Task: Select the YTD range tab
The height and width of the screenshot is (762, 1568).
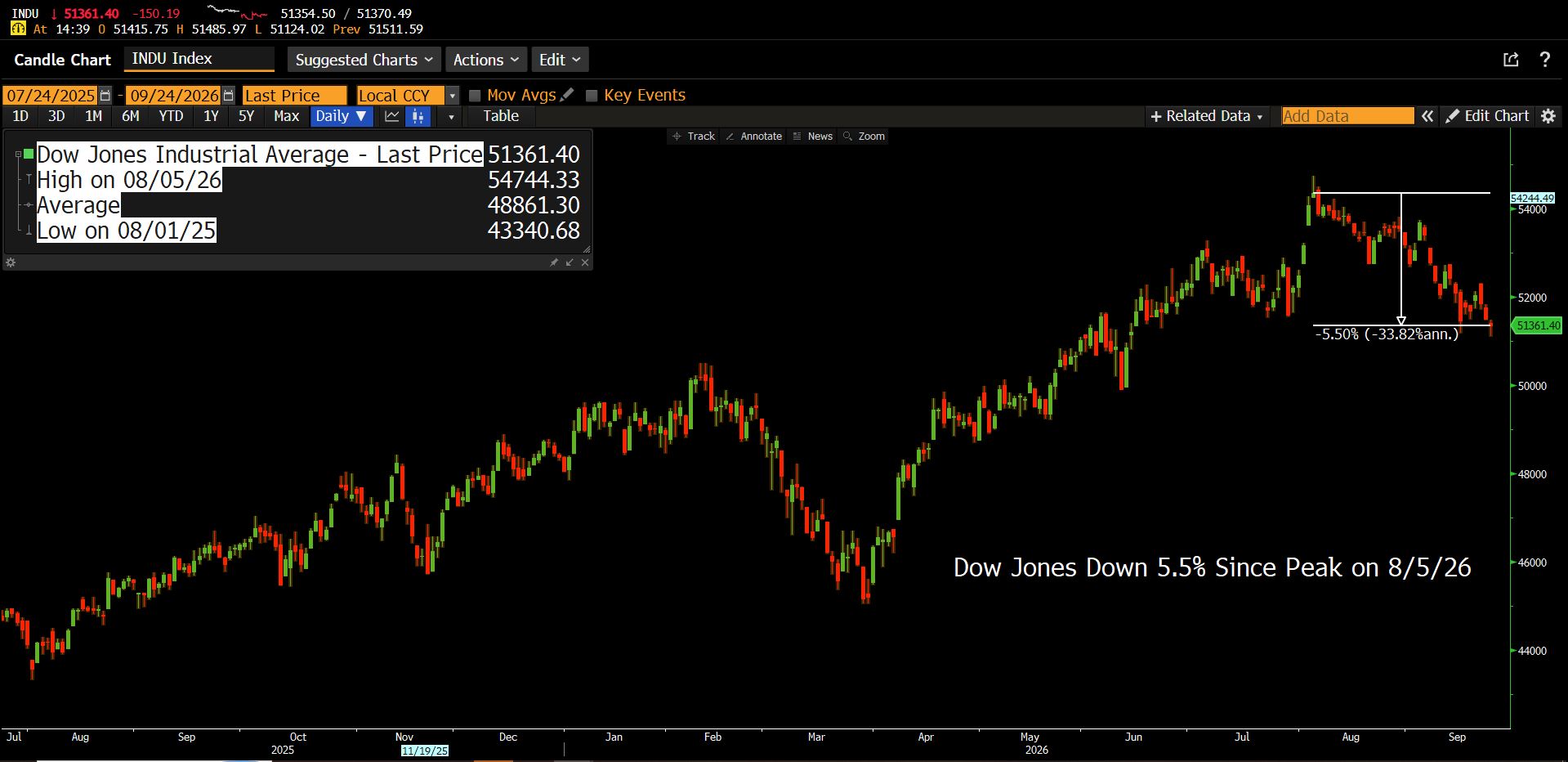Action: click(x=171, y=116)
